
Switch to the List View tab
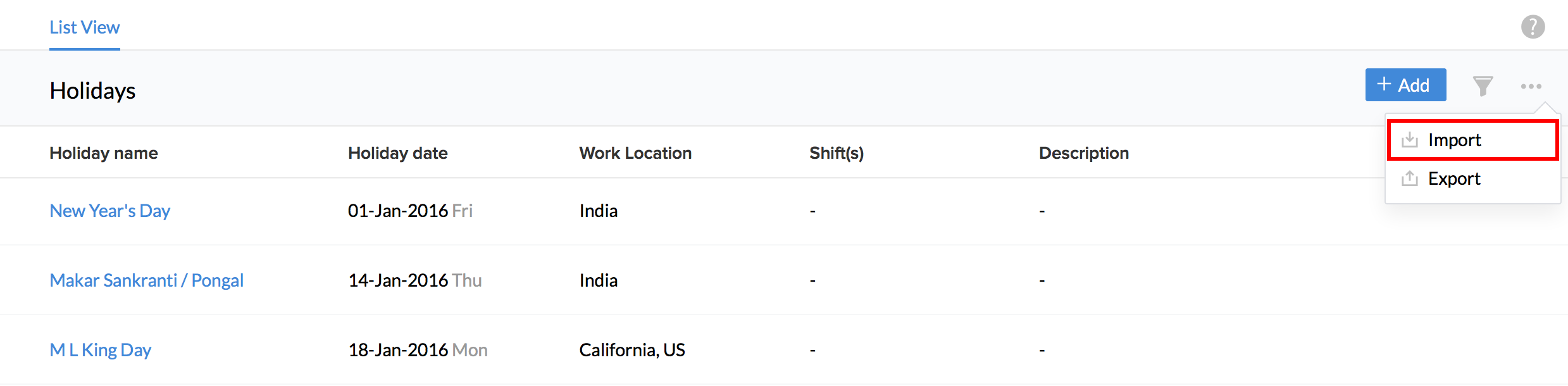pyautogui.click(x=85, y=27)
